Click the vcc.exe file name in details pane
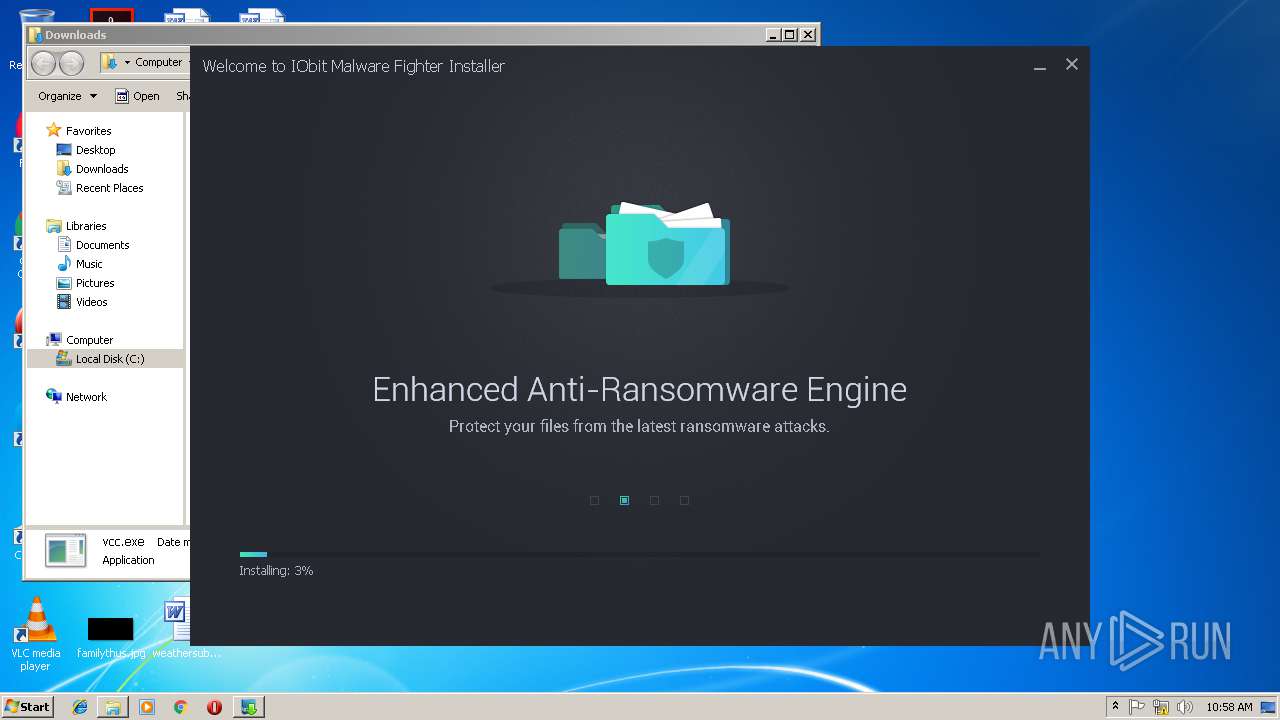1280x720 pixels. [x=123, y=542]
